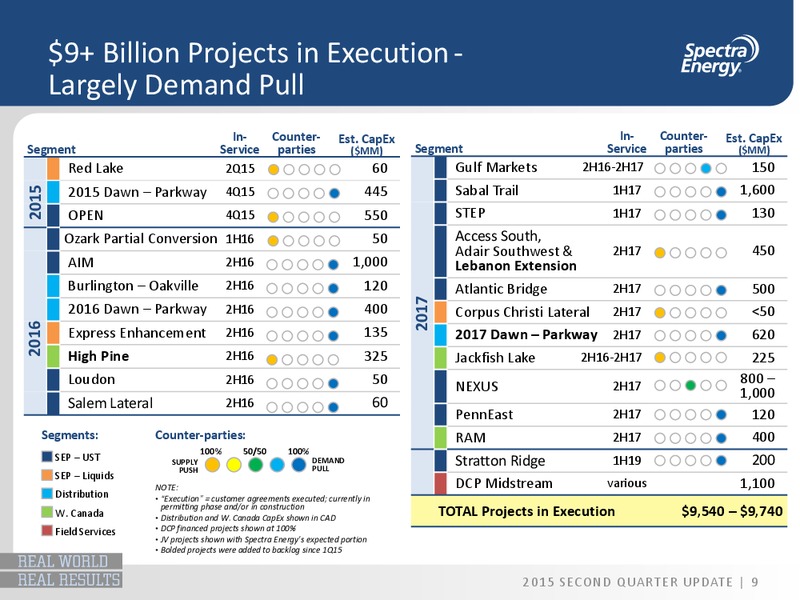Click the yellow circle in counter-parties legend
The height and width of the screenshot is (600, 800).
point(234,465)
